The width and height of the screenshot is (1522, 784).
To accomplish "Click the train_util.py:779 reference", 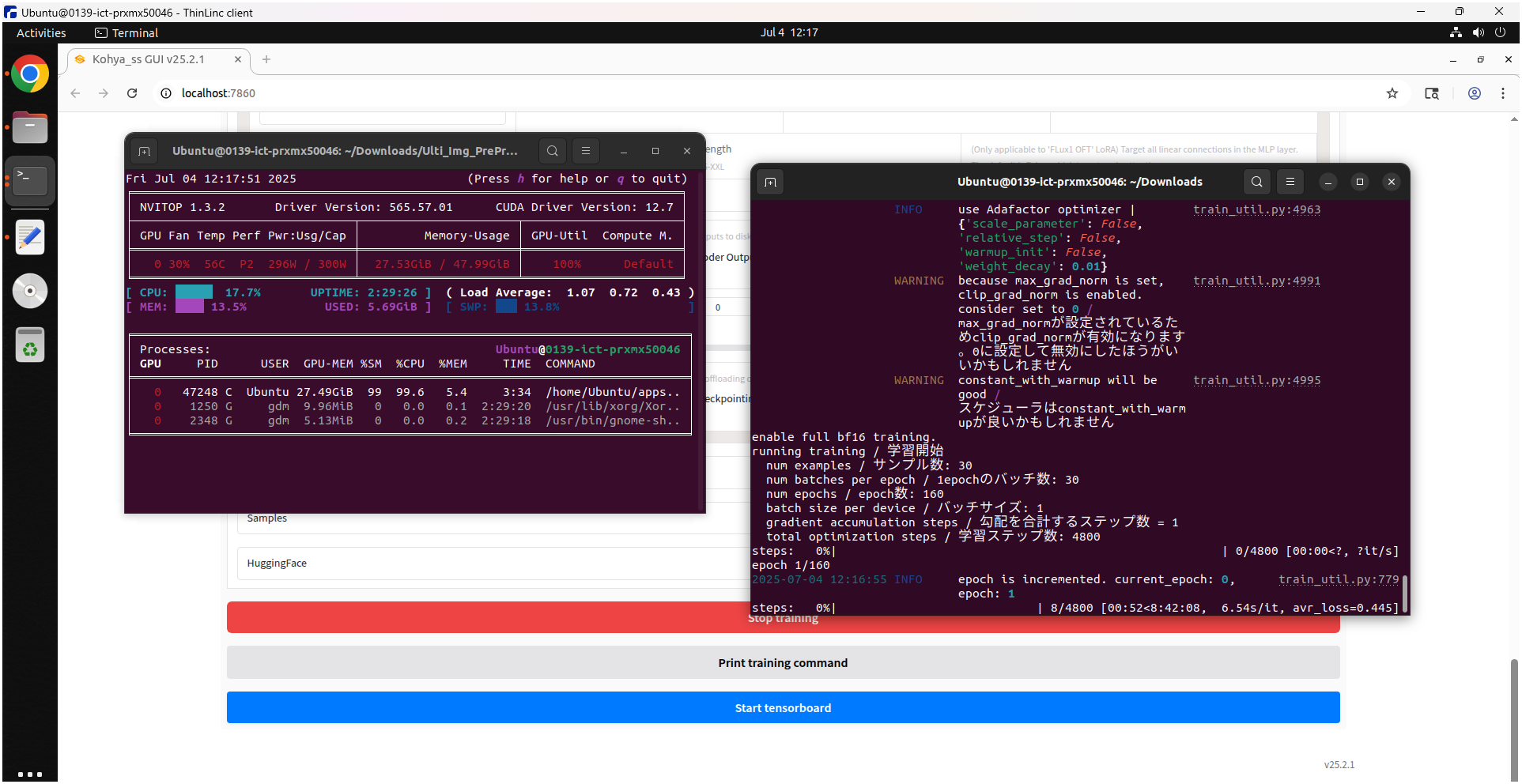I will pos(1339,579).
